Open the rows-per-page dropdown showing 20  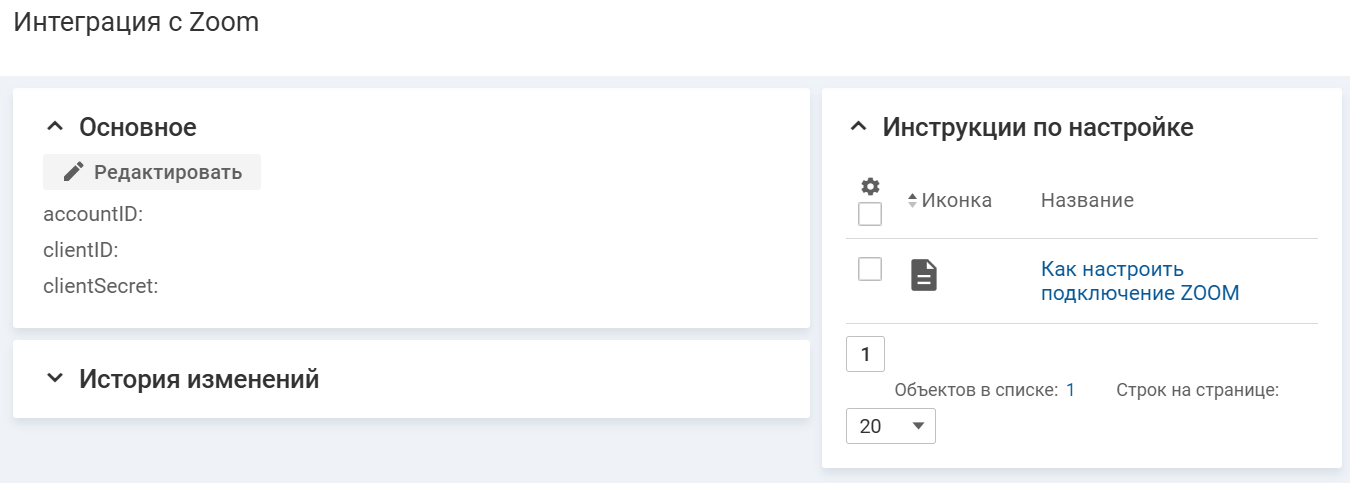click(x=891, y=426)
